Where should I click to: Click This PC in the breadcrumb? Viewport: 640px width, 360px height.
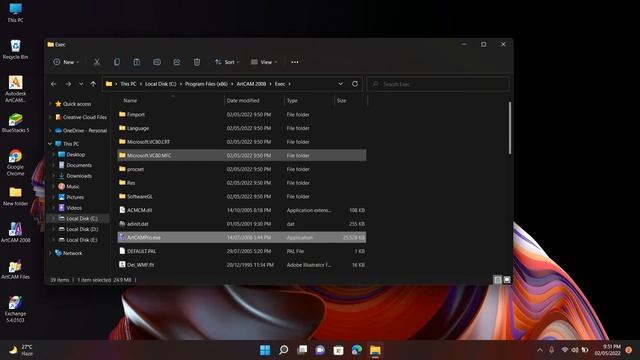click(x=128, y=84)
